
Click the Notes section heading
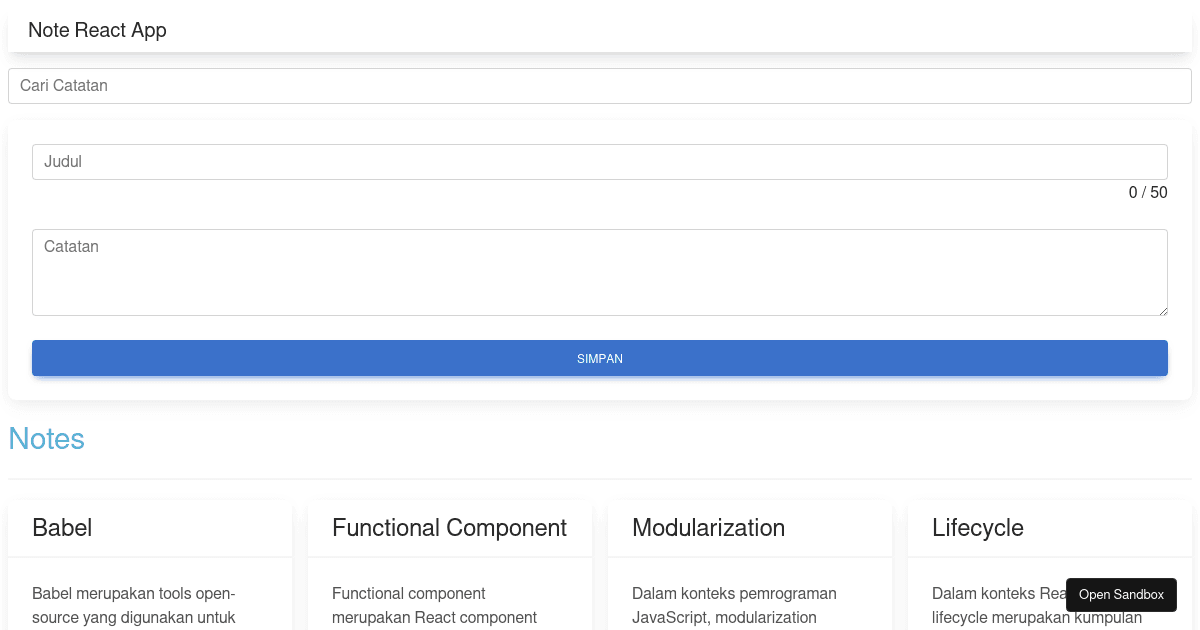tap(46, 439)
